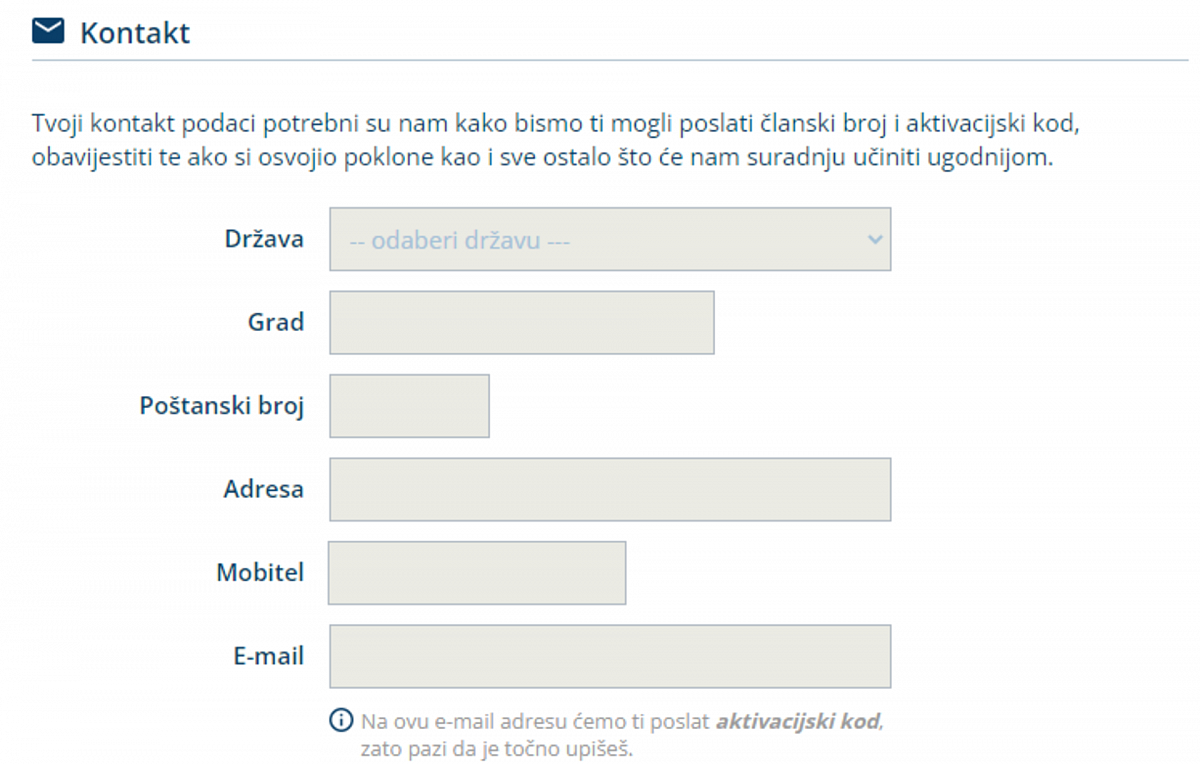Click the Poštanski broj label

[221, 406]
